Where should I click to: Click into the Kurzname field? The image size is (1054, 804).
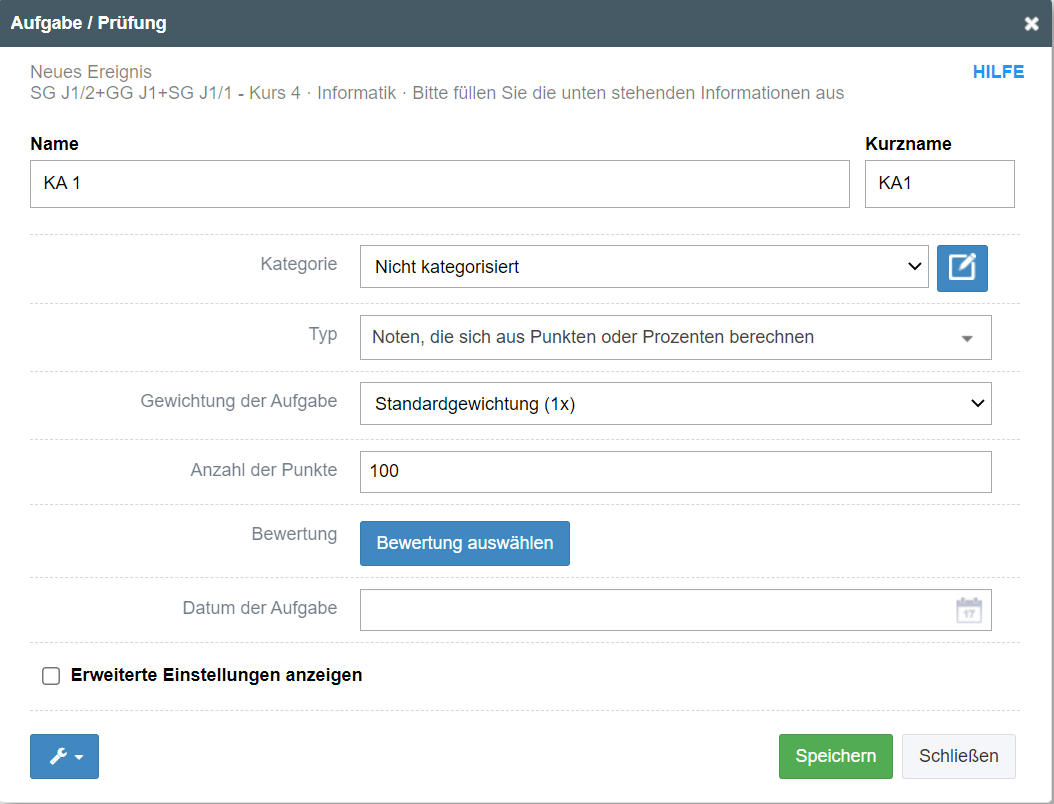(x=939, y=184)
